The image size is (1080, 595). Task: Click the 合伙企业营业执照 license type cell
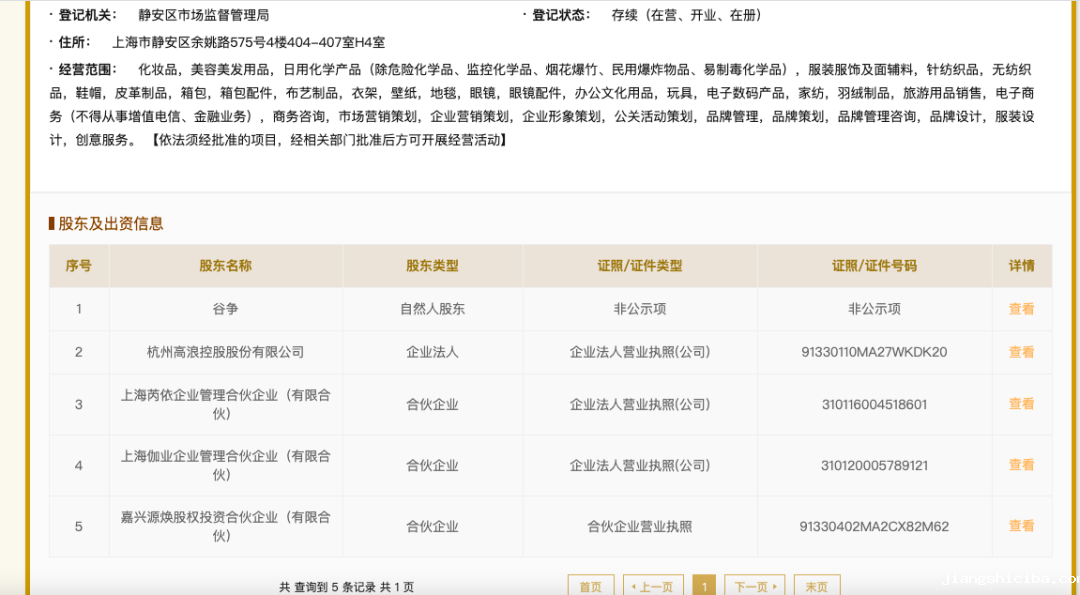pos(640,527)
